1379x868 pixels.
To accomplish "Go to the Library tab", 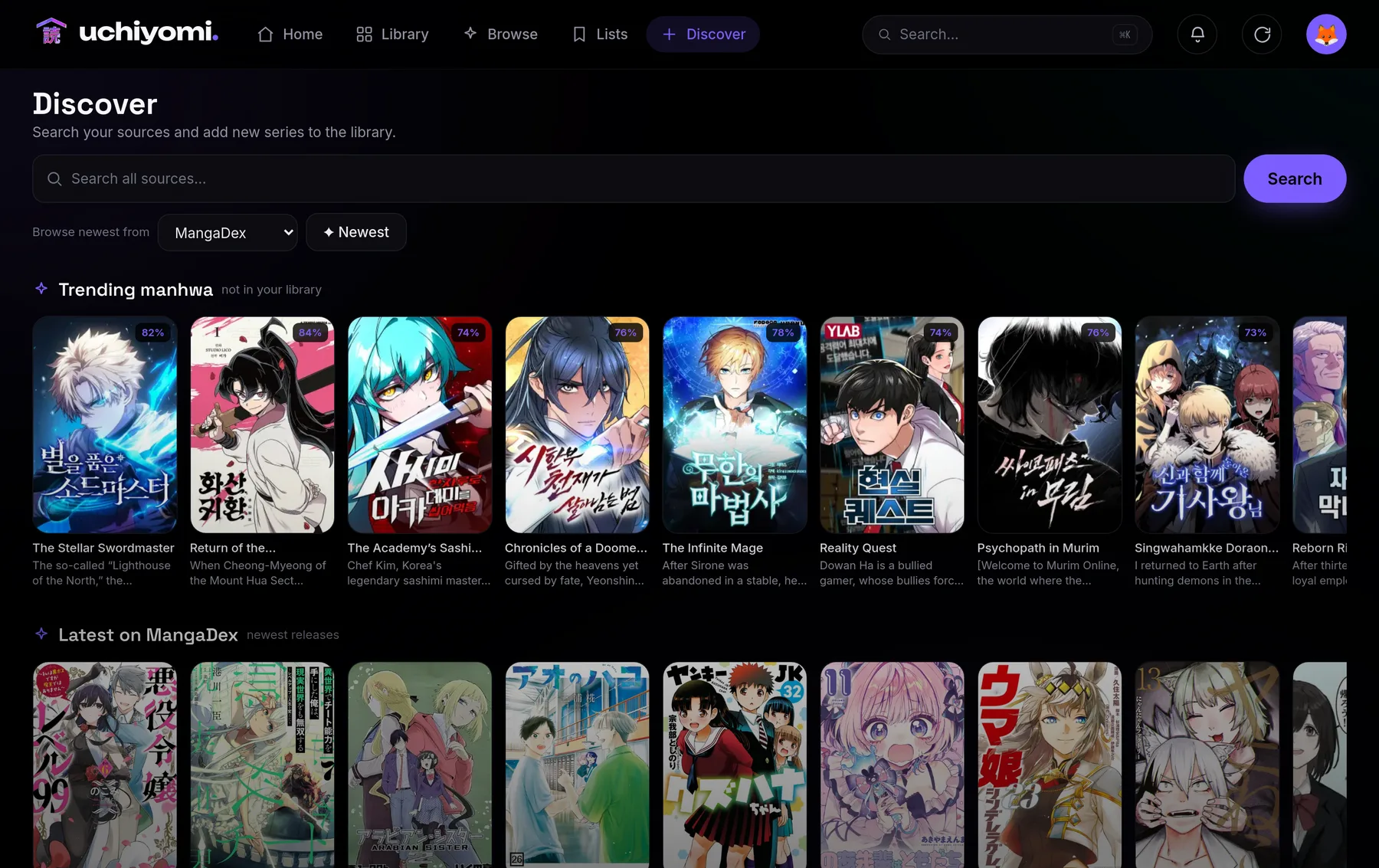I will (392, 34).
